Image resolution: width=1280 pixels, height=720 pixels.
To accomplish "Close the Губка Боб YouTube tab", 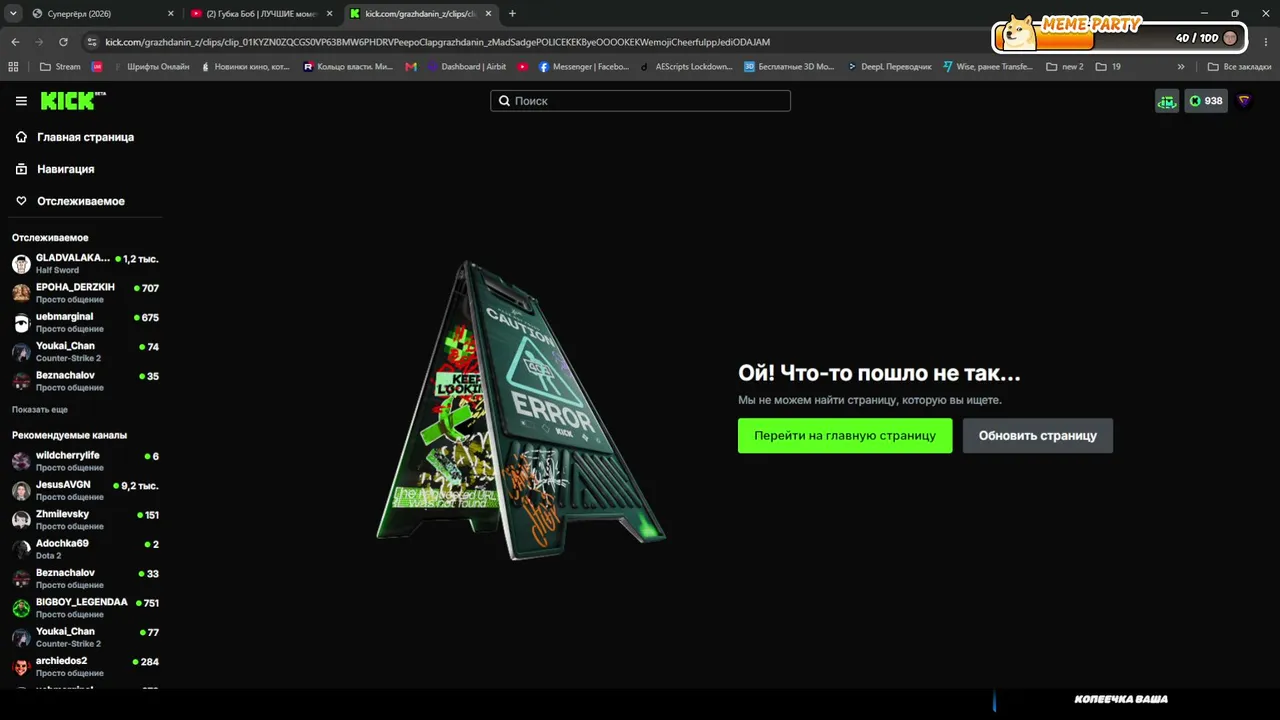I will pos(329,14).
